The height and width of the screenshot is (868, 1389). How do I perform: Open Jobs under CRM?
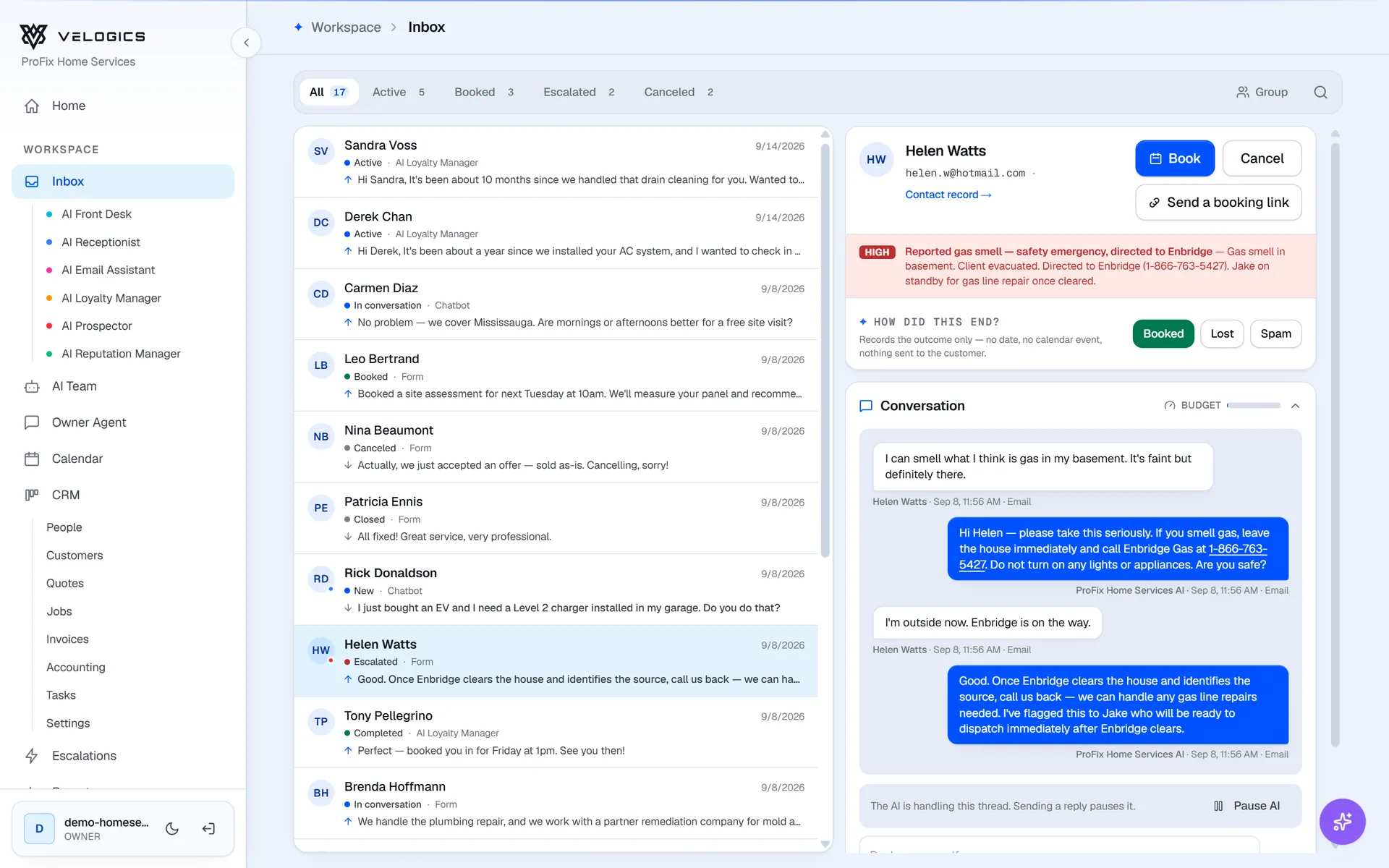click(x=59, y=611)
